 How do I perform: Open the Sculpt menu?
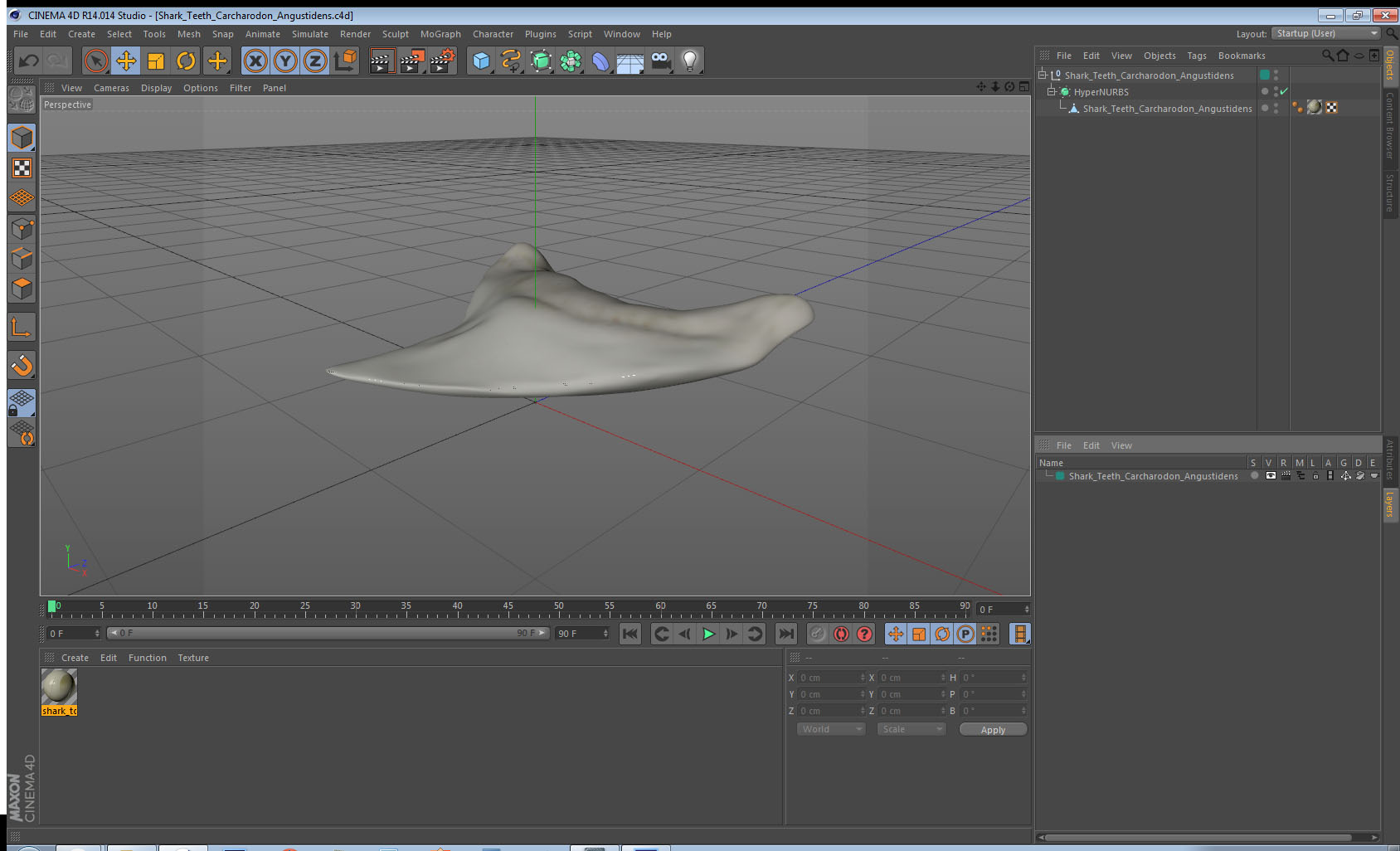pos(396,34)
